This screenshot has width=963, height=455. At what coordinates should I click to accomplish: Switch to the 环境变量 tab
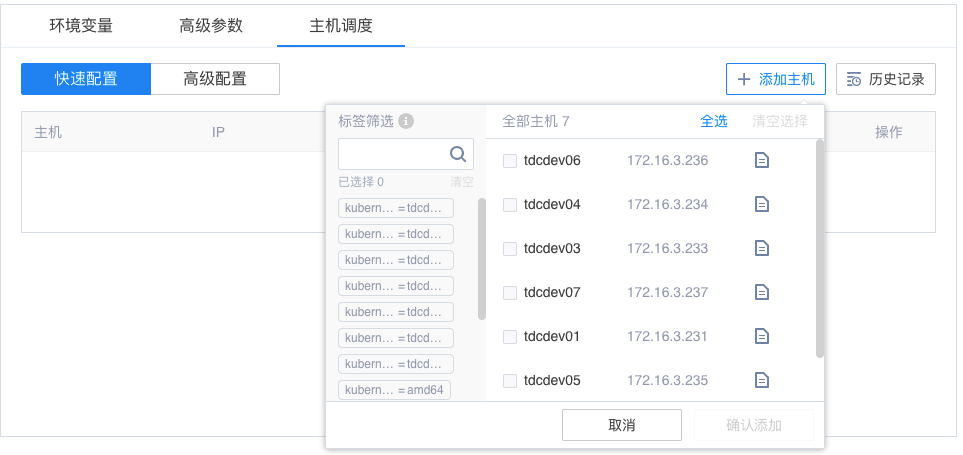pos(81,26)
